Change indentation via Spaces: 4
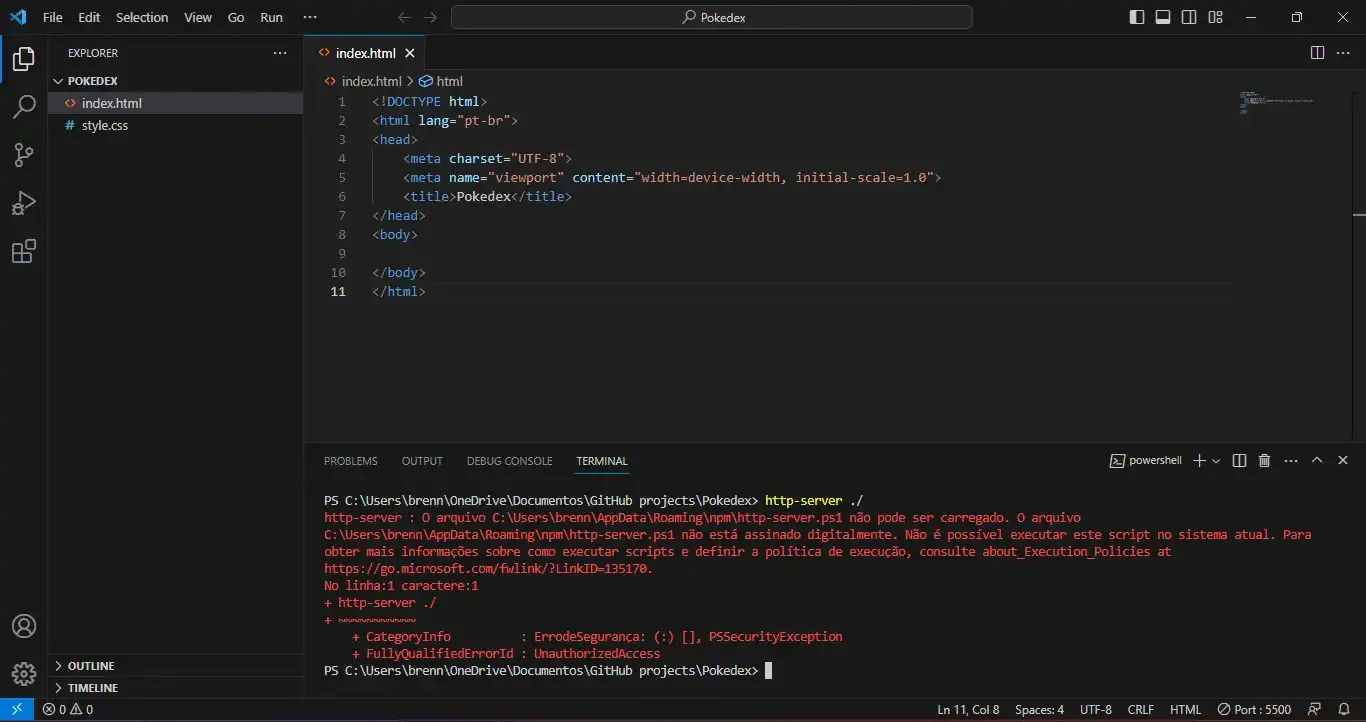Viewport: 1366px width, 722px height. point(1039,710)
